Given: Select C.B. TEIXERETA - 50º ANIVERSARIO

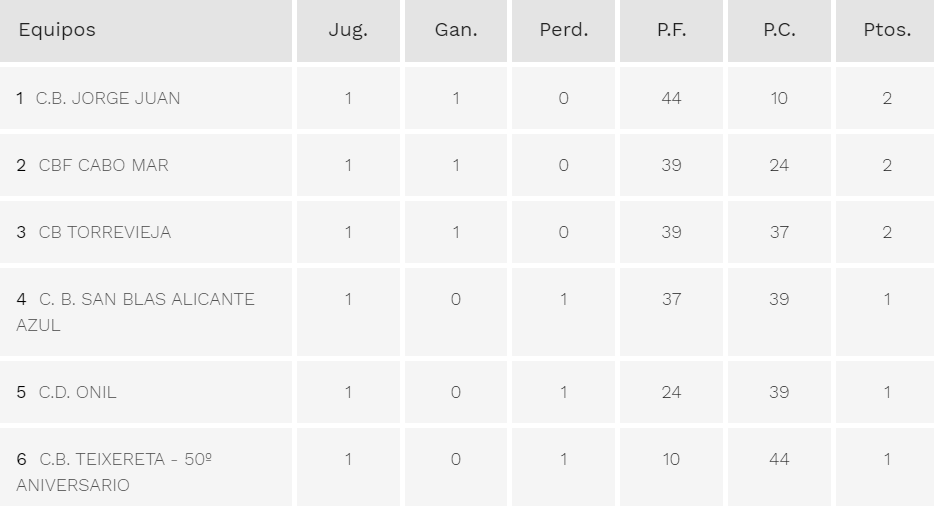Looking at the screenshot, I should point(126,459).
